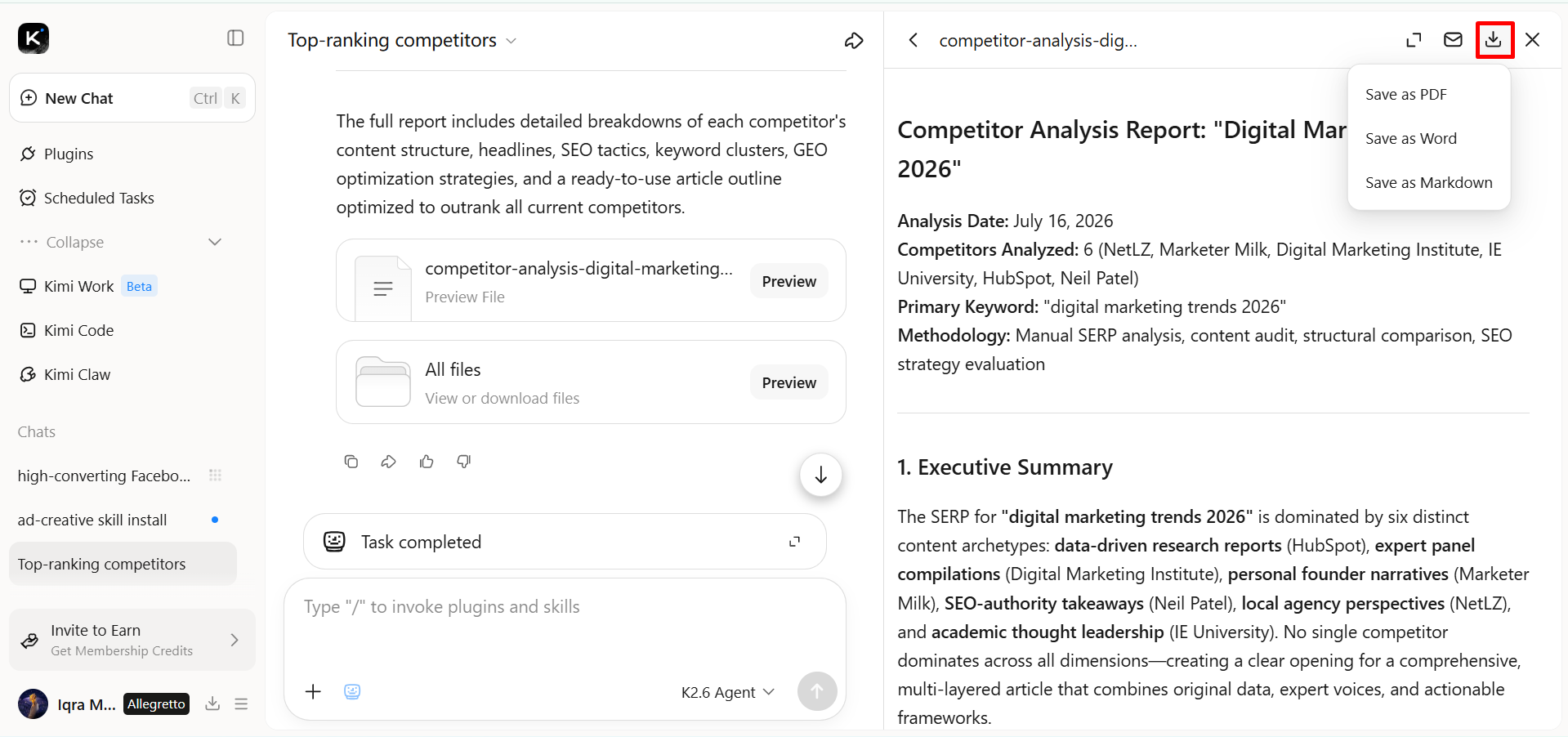Click the Allegretto plan badge

point(157,703)
